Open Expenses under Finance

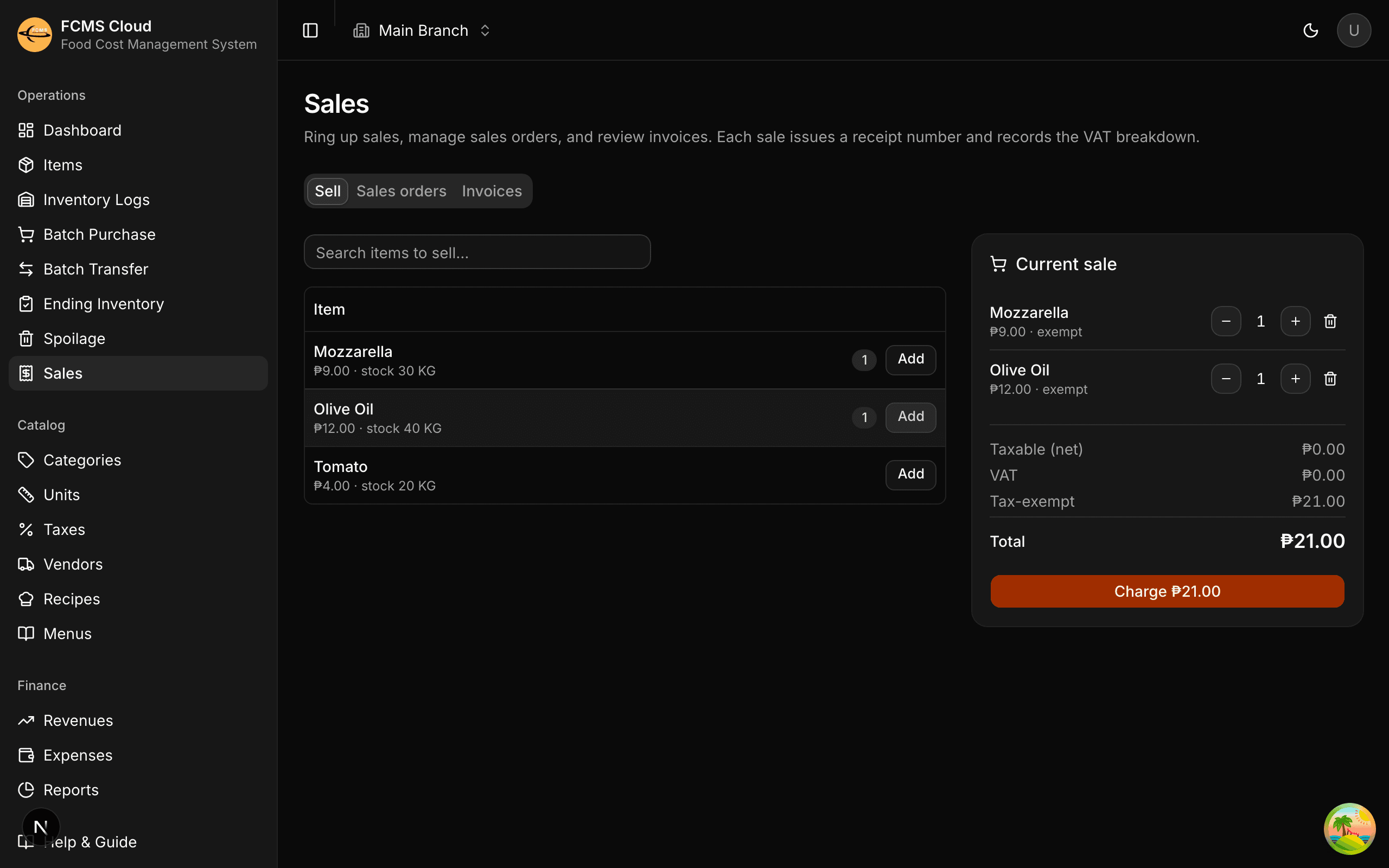click(x=138, y=755)
